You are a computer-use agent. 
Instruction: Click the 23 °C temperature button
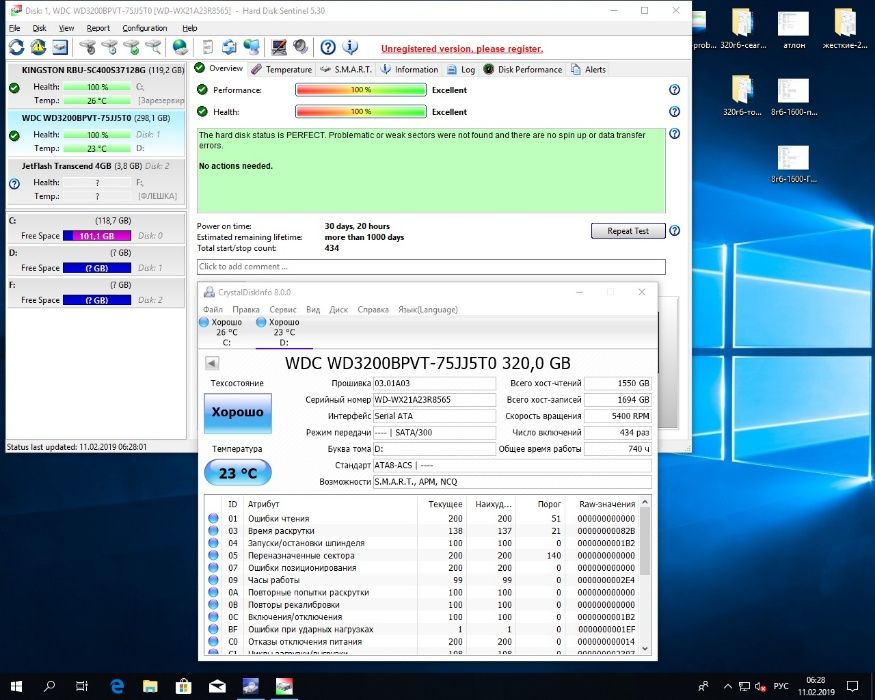[x=238, y=473]
